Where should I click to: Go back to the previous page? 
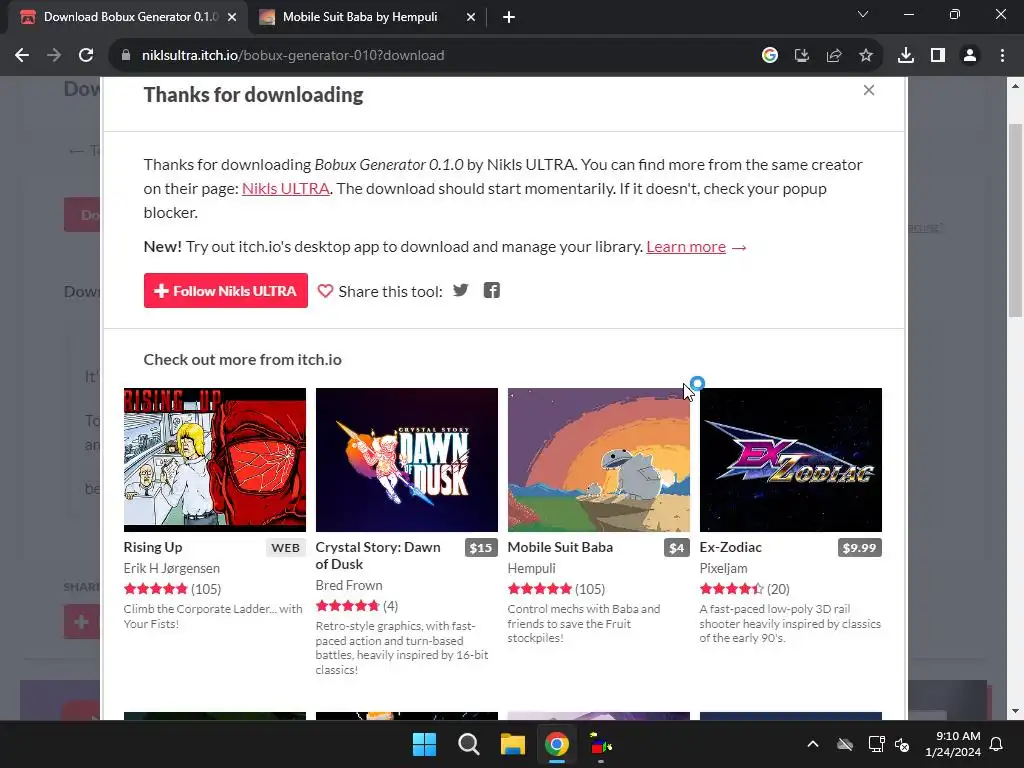[x=22, y=56]
